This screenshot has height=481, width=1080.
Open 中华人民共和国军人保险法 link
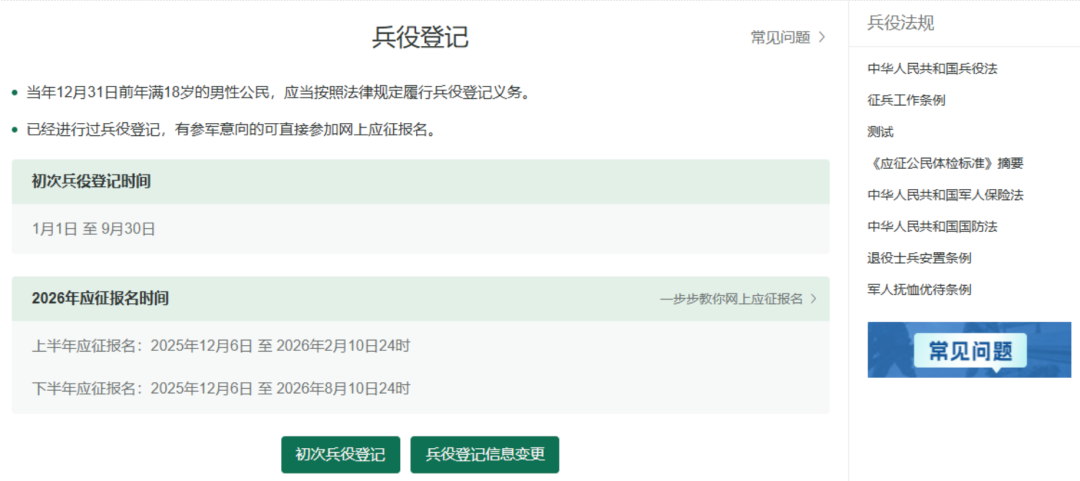click(945, 195)
